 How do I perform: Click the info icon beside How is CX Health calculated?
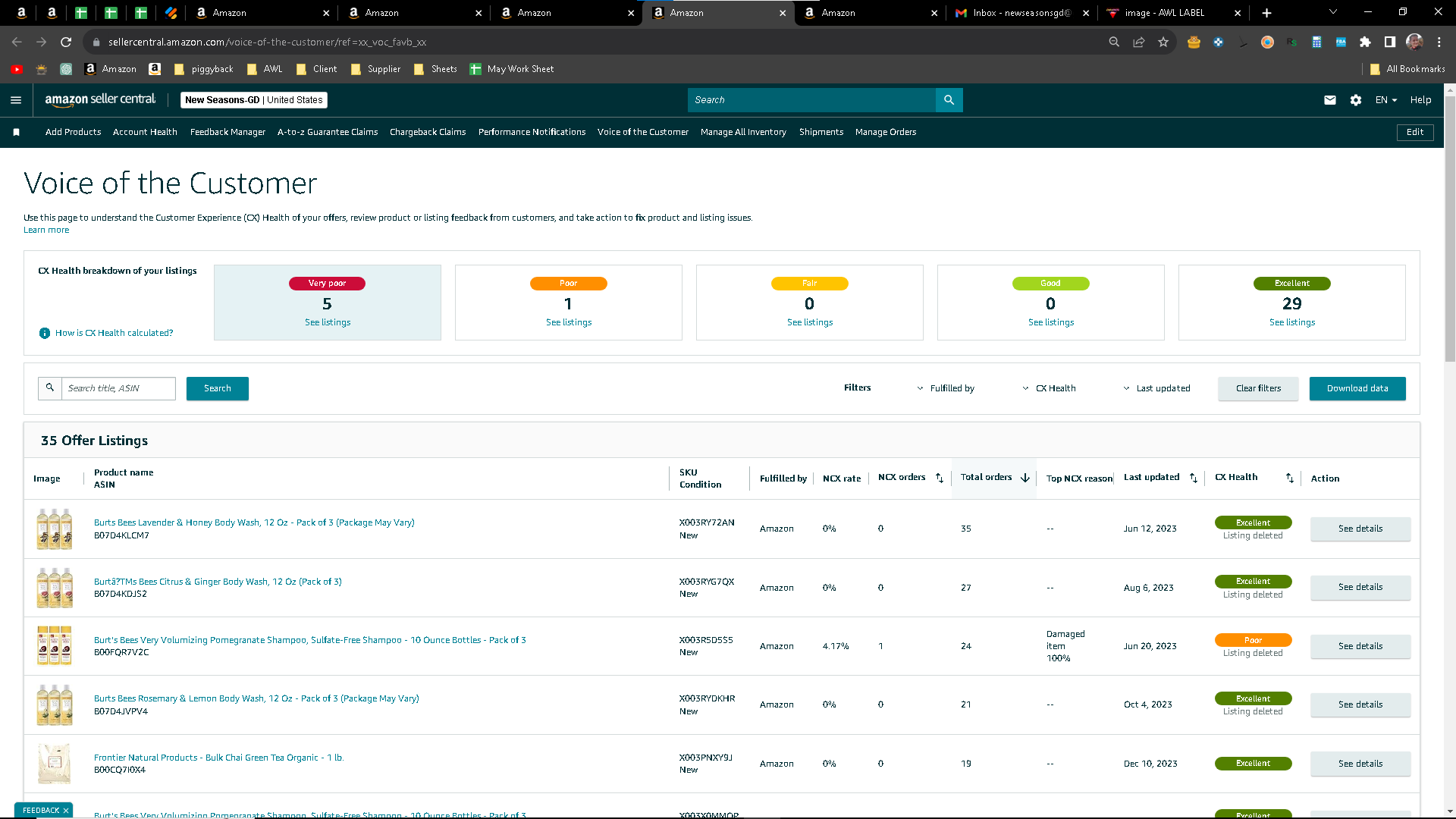[x=45, y=333]
